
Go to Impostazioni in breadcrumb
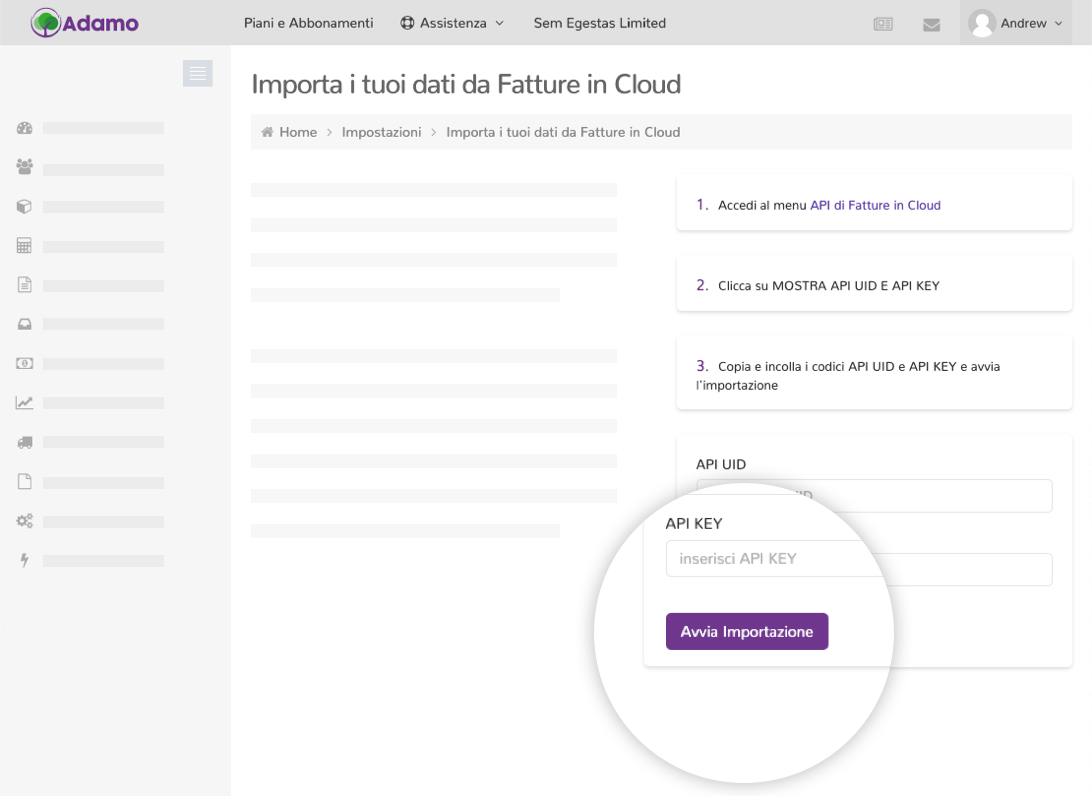(382, 132)
